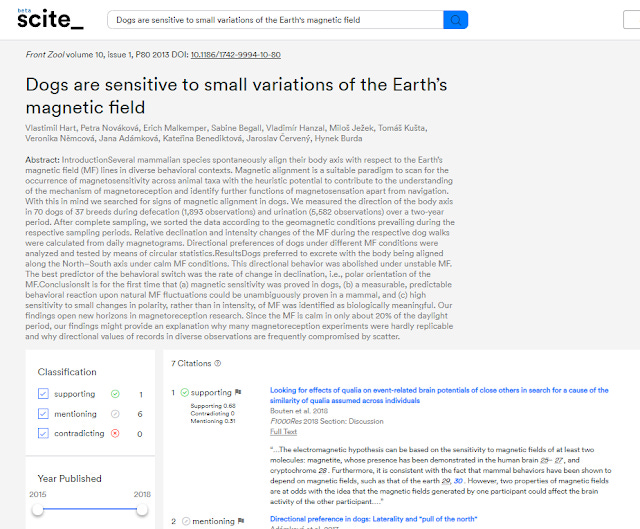
Task: Click the 'F1000Res 2018 Section: Discussion' text
Action: (327, 421)
